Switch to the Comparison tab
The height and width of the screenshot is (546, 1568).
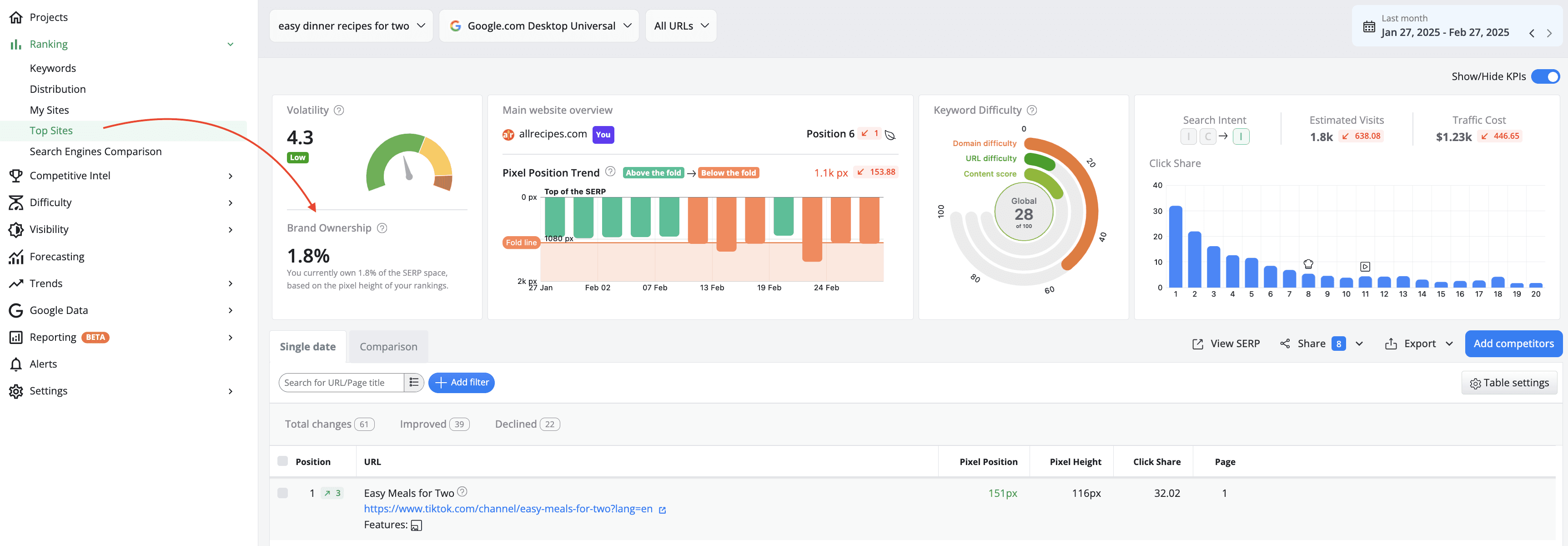pyautogui.click(x=388, y=346)
